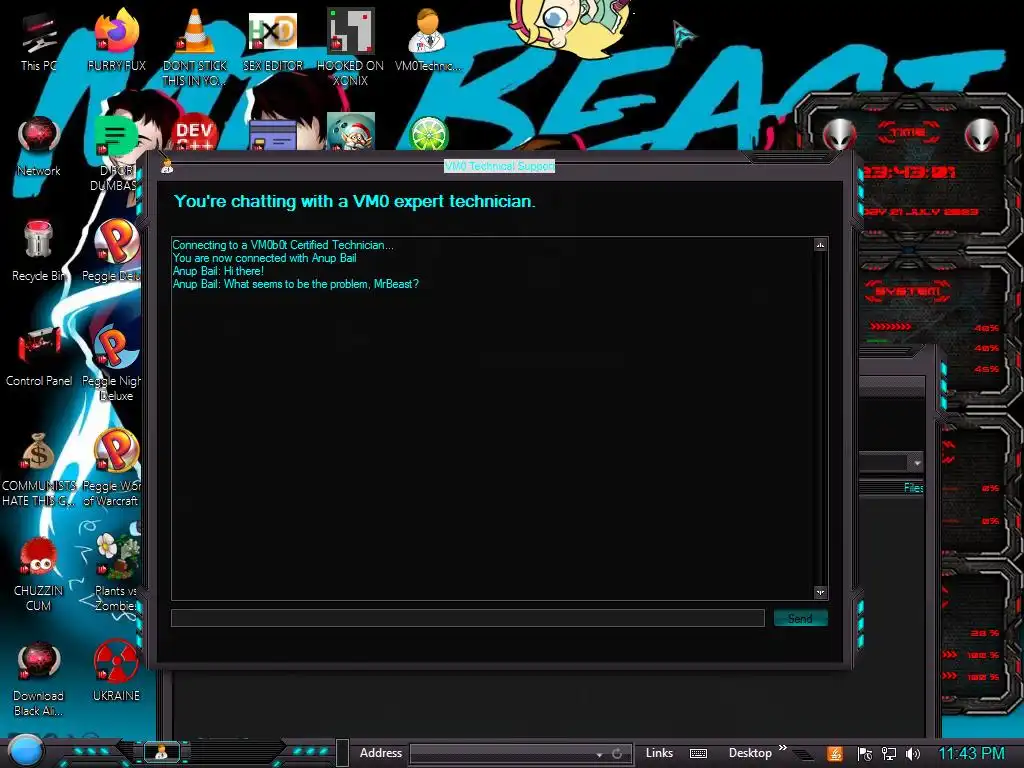Click the VM0 Technical Support title bar icon
The width and height of the screenshot is (1024, 768).
point(167,167)
